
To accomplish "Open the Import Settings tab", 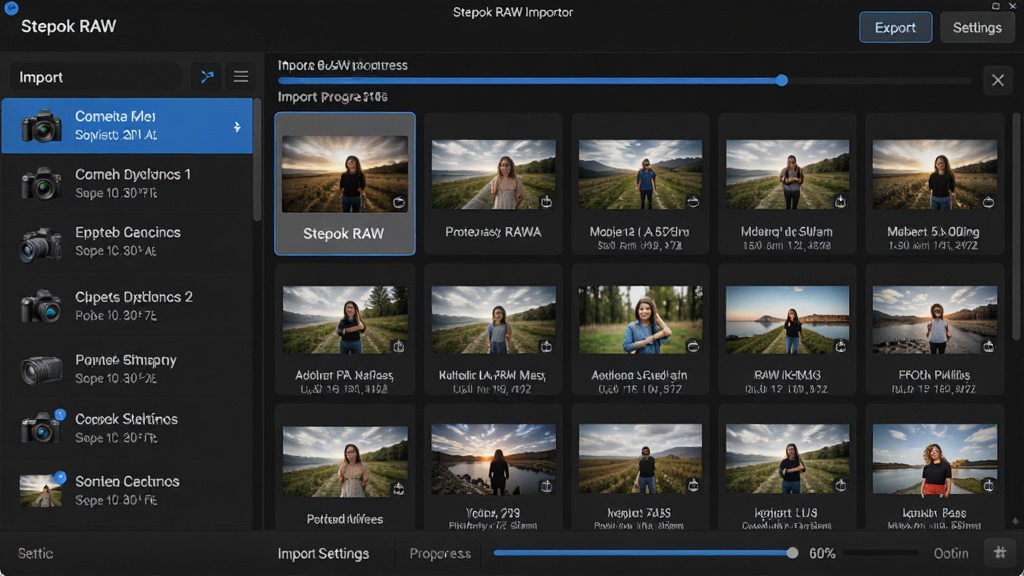I will [x=323, y=554].
